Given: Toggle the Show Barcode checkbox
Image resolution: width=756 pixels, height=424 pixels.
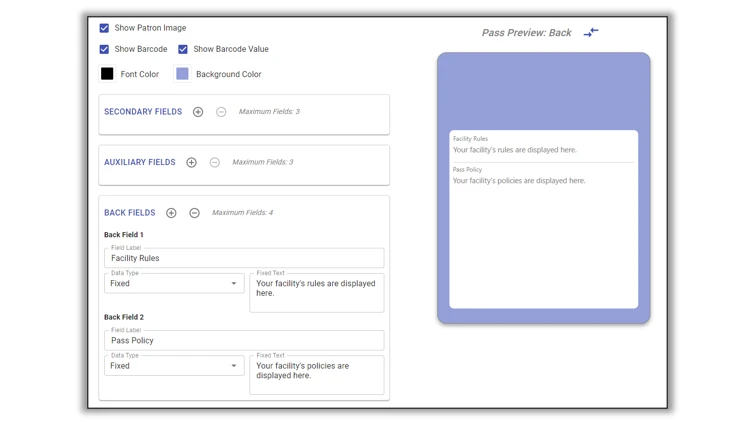Looking at the screenshot, I should pos(104,49).
